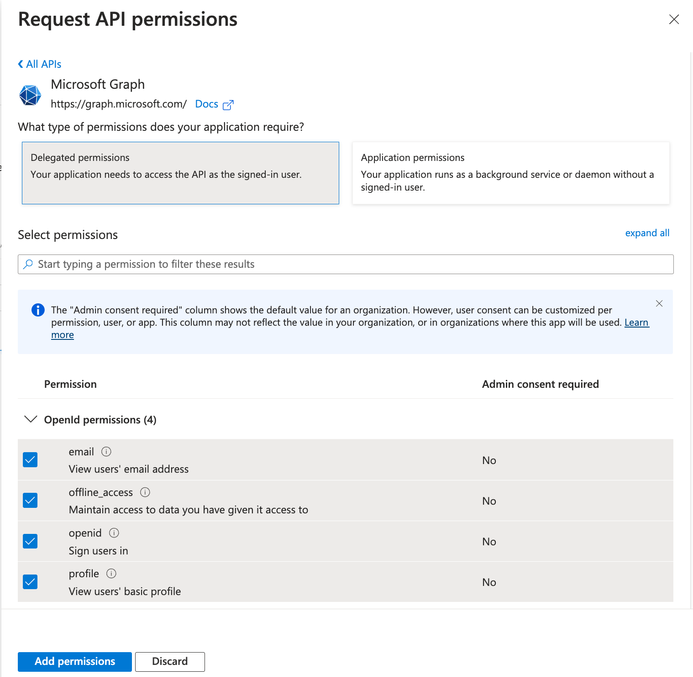
Task: Click the info icon next to openid
Action: coord(114,533)
